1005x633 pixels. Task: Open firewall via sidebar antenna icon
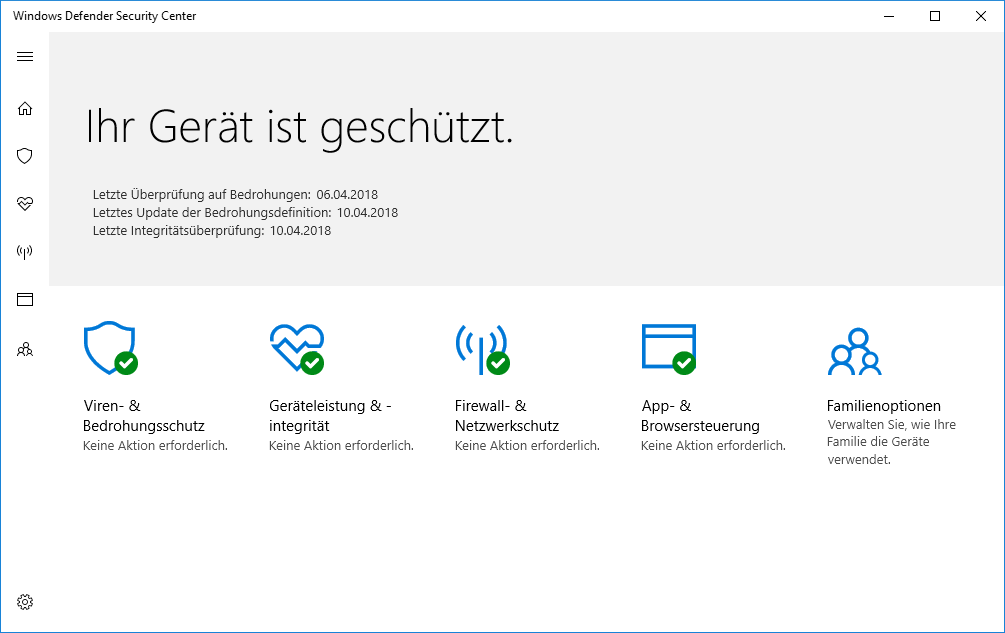pos(25,252)
